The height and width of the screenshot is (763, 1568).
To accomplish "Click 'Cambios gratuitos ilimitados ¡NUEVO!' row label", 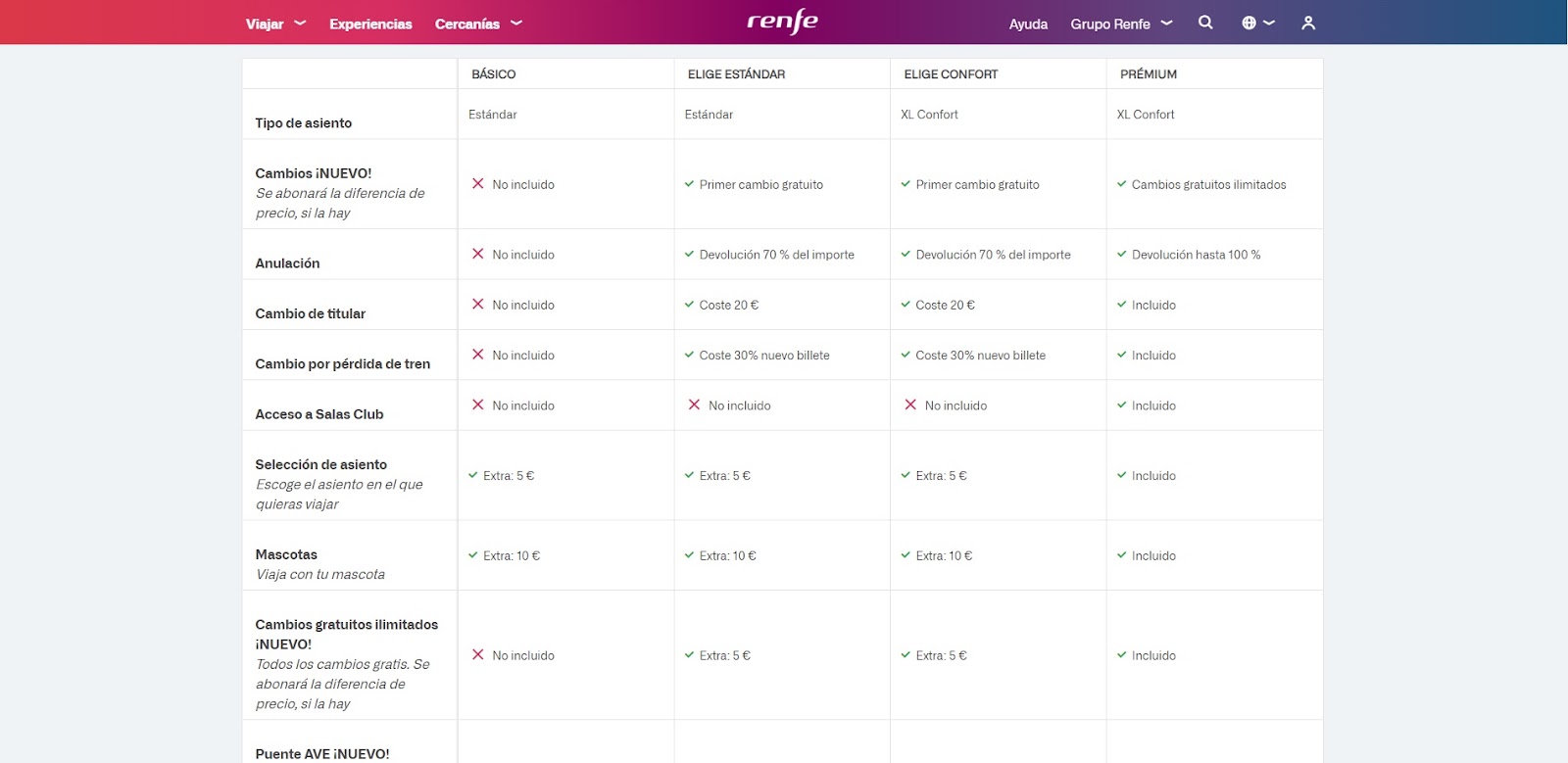I will [x=347, y=635].
